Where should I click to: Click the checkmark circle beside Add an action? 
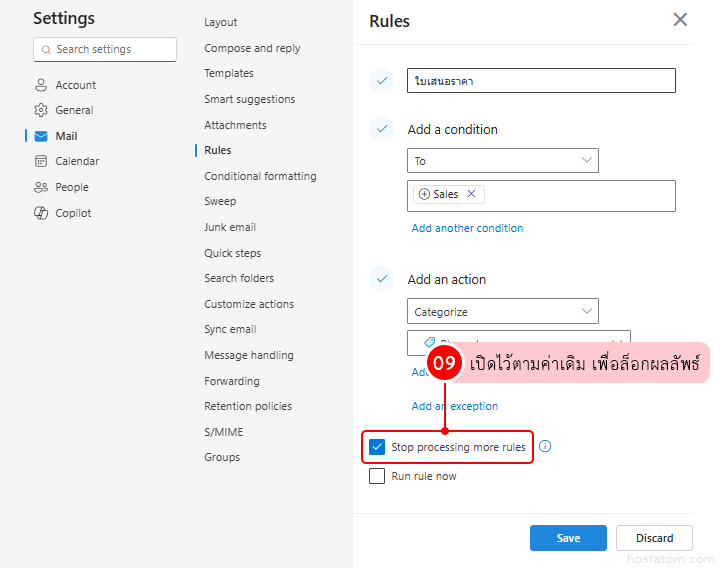382,279
